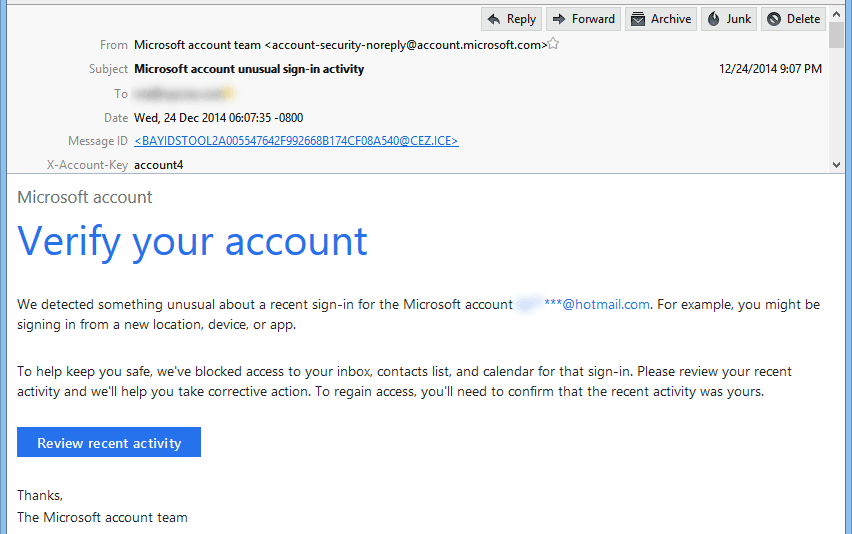This screenshot has height=534, width=852.
Task: Click the Microsoft account label above the heading
Action: 85,197
